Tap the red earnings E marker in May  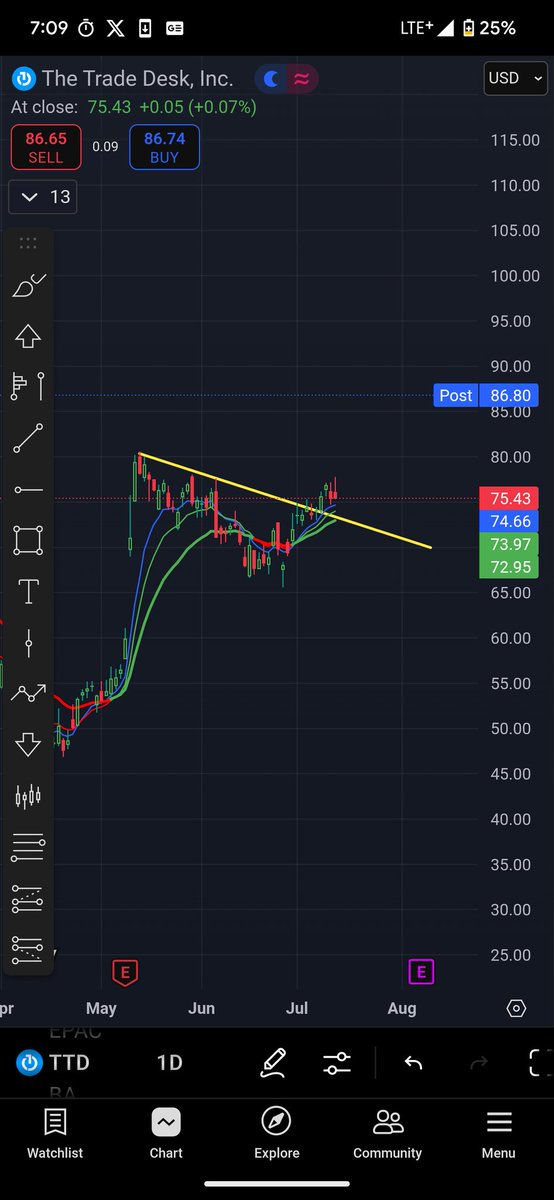[125, 970]
